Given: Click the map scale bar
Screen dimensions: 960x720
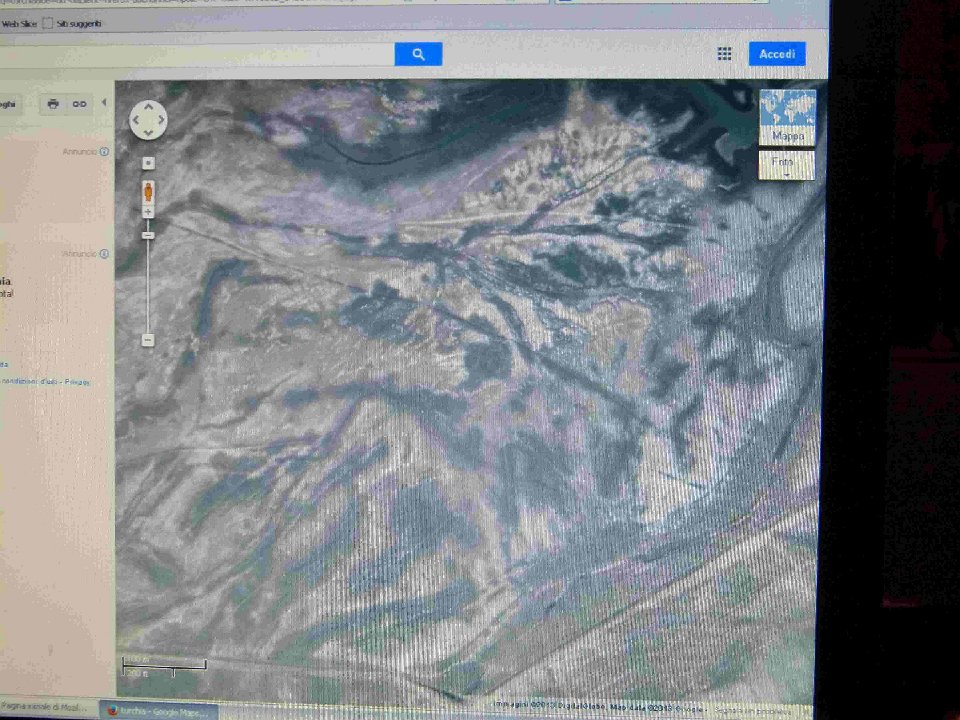Looking at the screenshot, I should click(164, 667).
